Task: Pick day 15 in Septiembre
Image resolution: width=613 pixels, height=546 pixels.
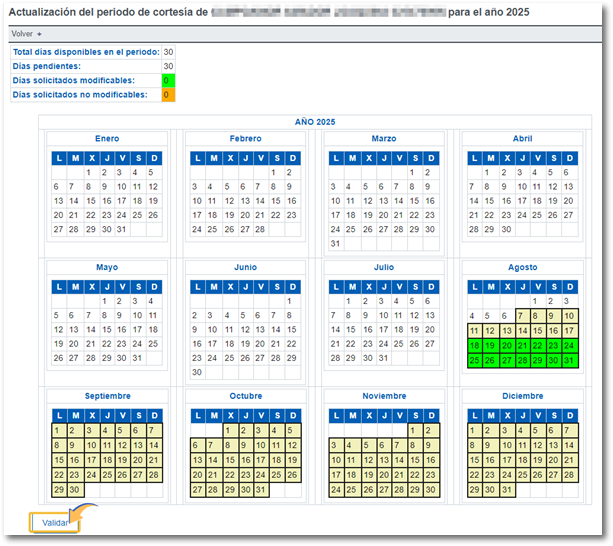Action: point(58,460)
